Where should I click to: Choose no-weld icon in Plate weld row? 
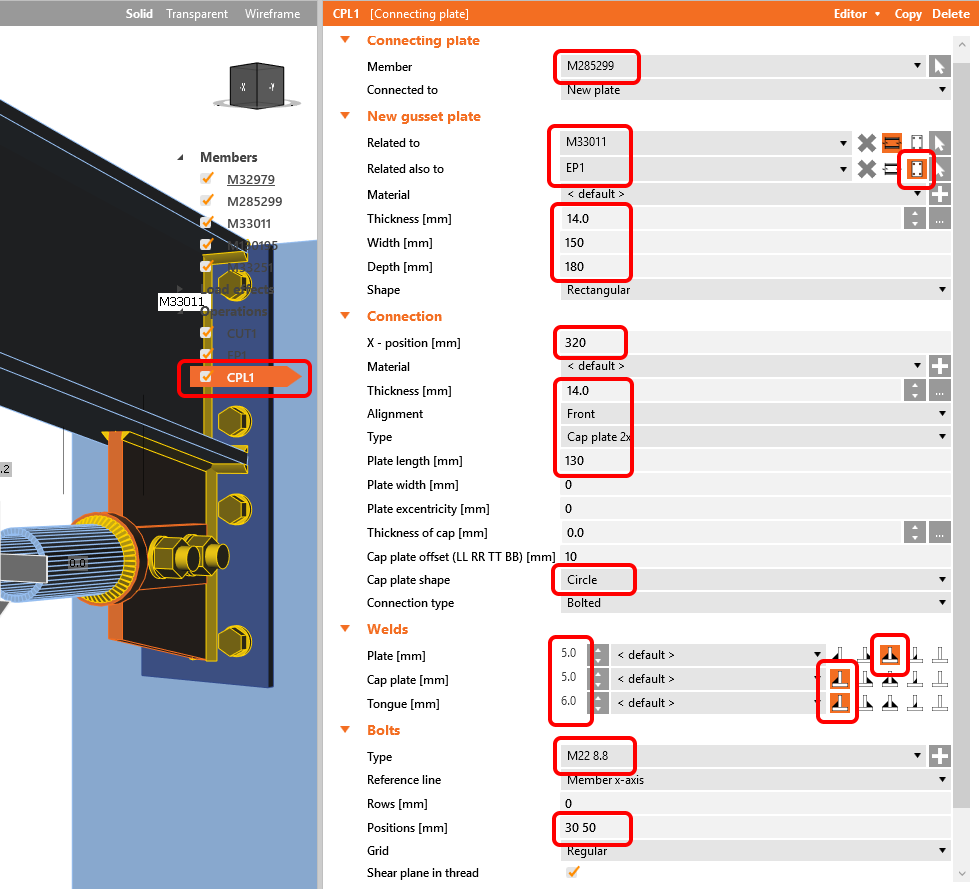click(940, 655)
